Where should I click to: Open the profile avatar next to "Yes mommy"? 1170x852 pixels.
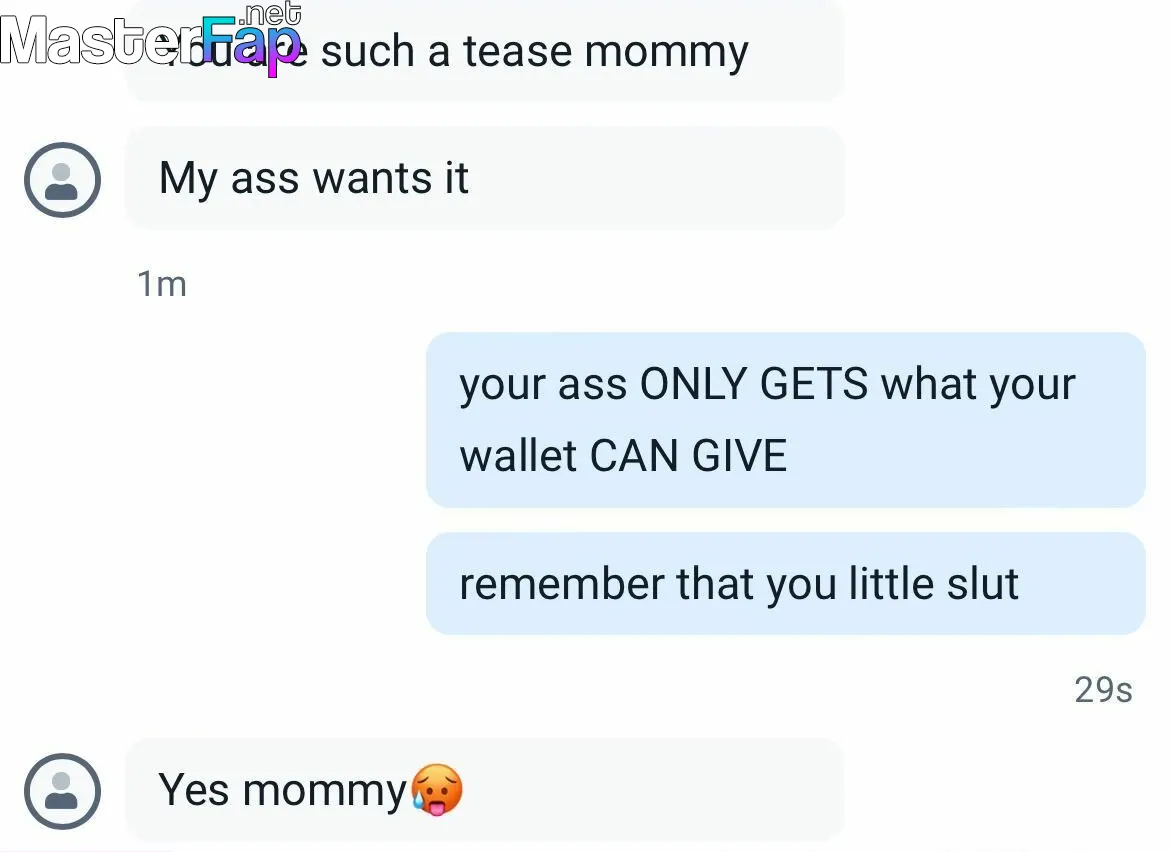[x=62, y=791]
